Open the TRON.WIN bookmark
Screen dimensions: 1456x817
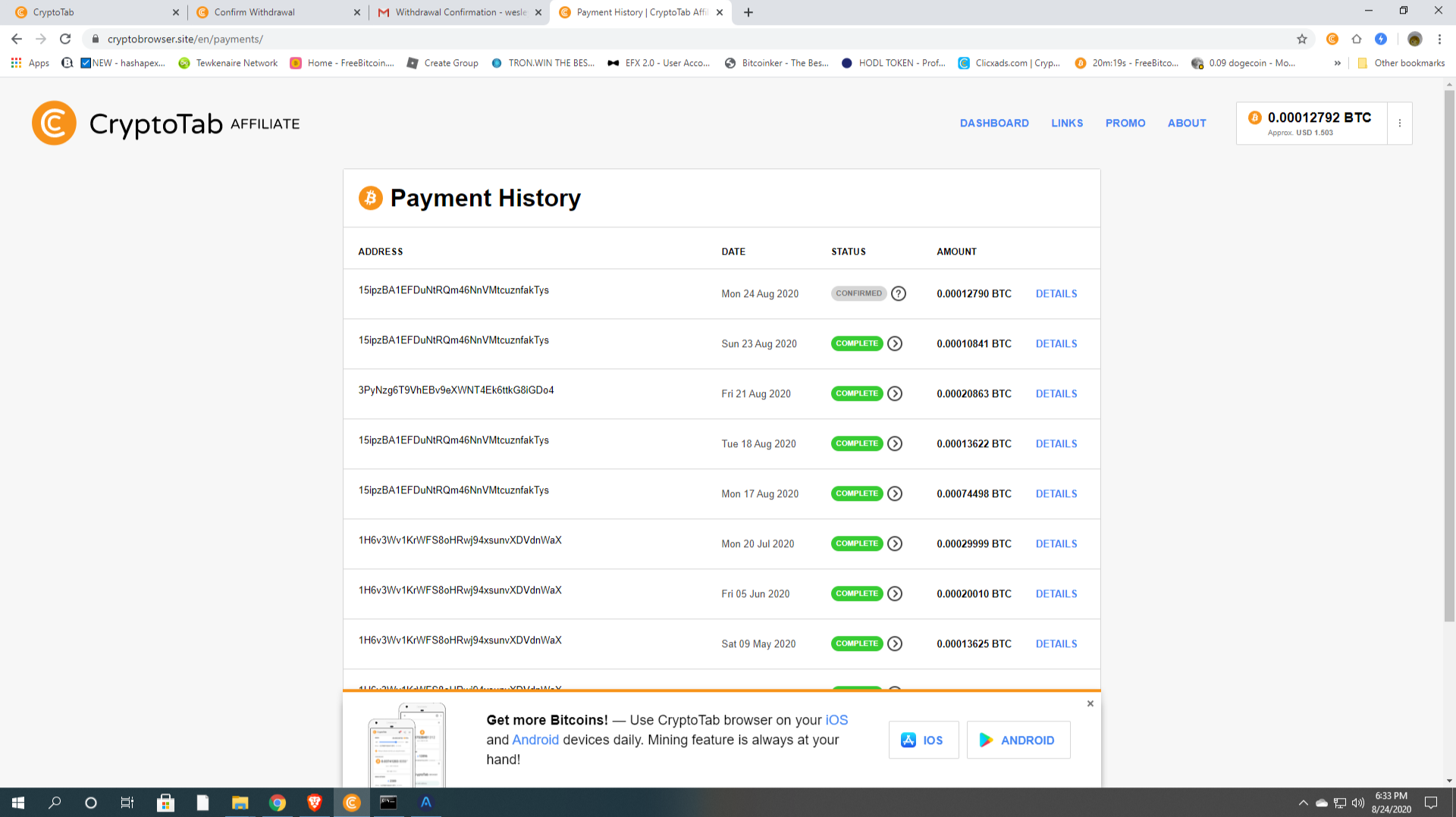coord(543,63)
